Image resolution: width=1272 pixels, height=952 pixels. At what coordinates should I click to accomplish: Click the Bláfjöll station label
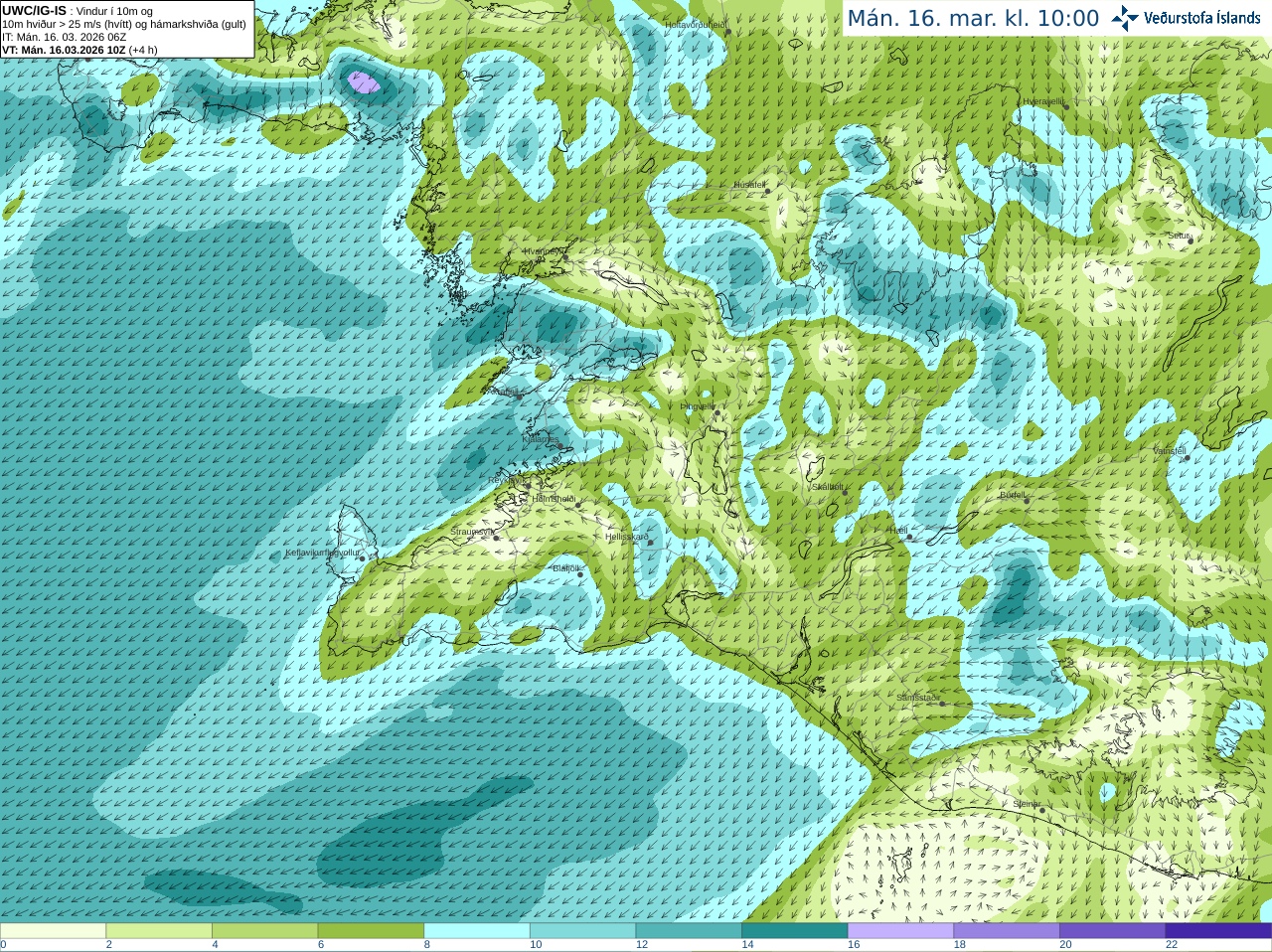pyautogui.click(x=565, y=568)
